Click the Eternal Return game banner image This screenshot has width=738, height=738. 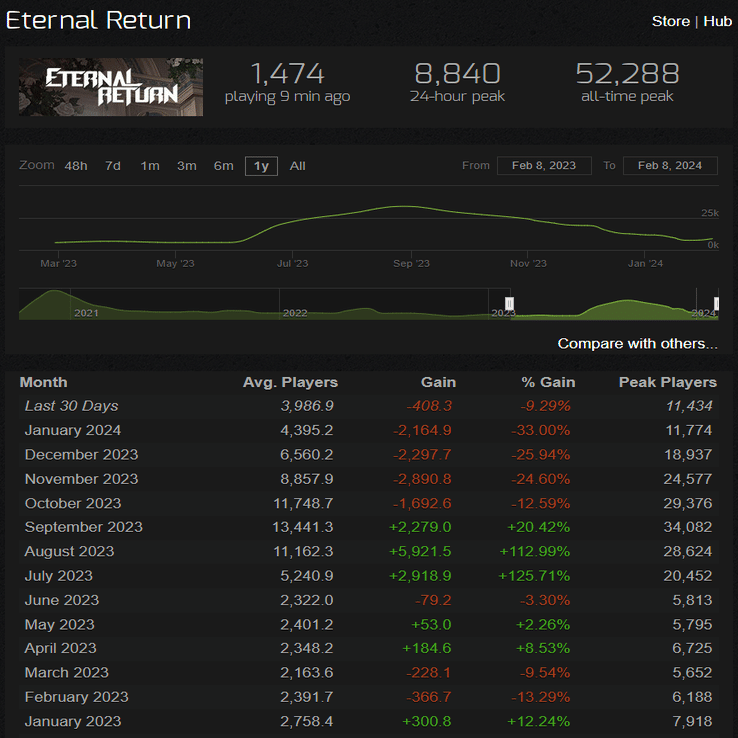(111, 87)
